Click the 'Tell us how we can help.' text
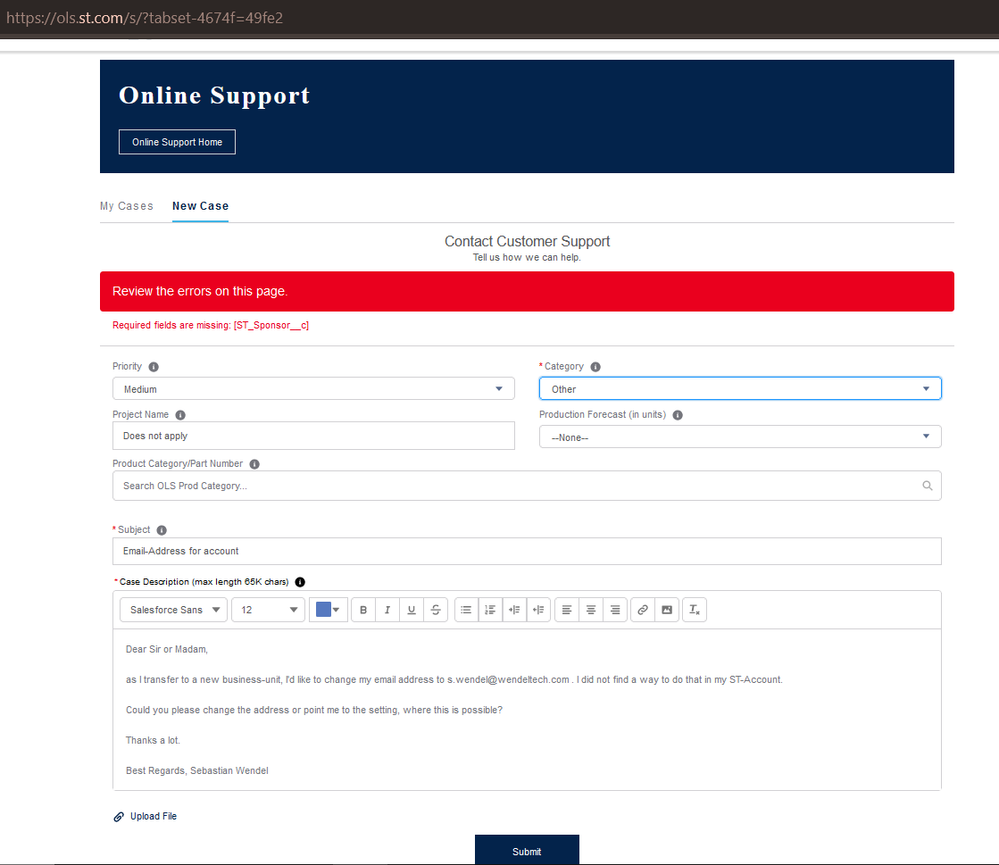 pos(527,257)
